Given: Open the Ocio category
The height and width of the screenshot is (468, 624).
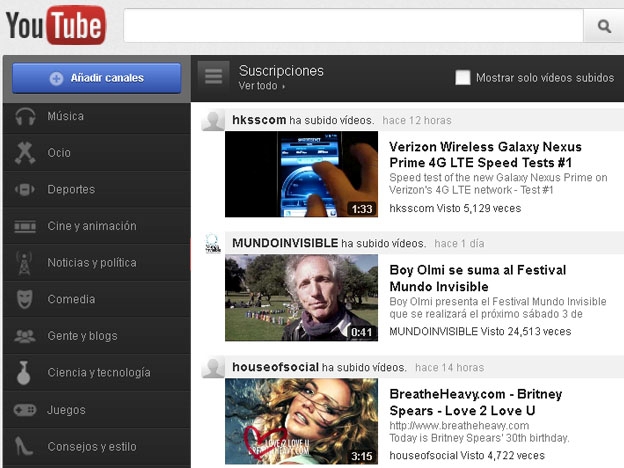Looking at the screenshot, I should pyautogui.click(x=97, y=153).
